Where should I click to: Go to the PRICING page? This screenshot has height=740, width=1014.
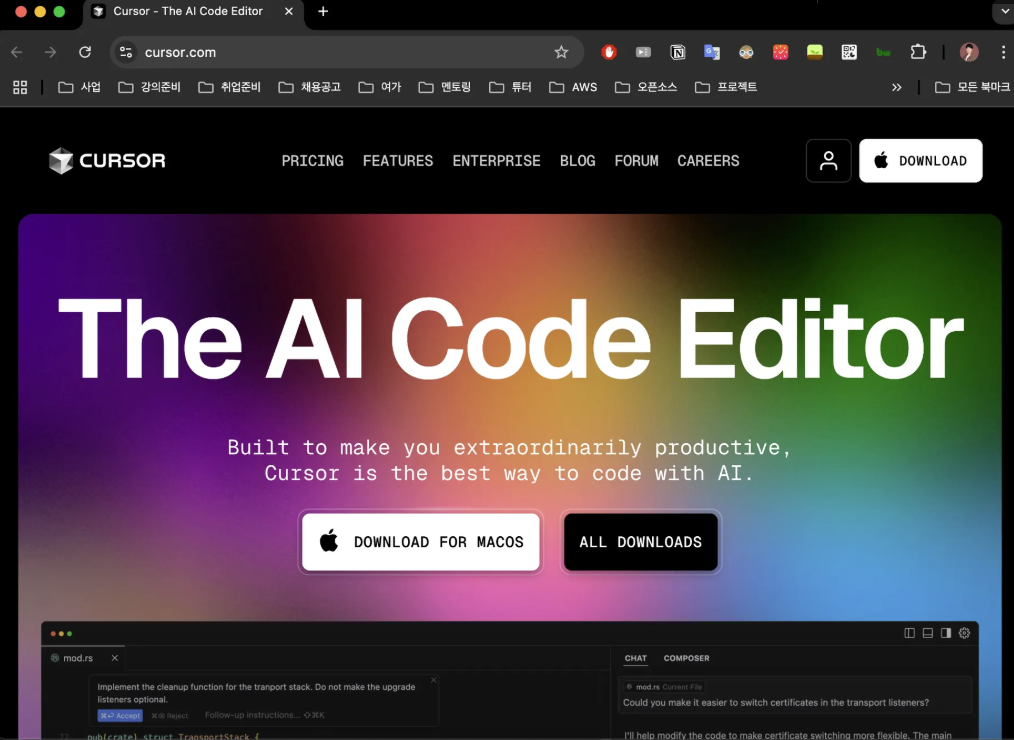312,161
